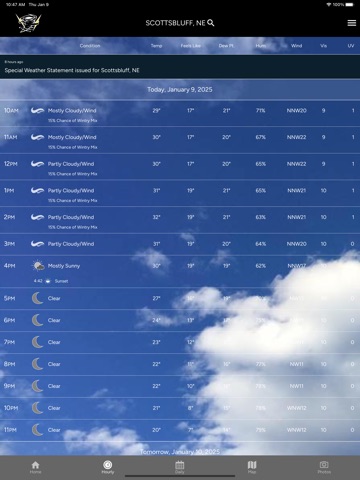The height and width of the screenshot is (480, 360).
Task: Tap the sunset icon beside 4:42
Action: 48,281
